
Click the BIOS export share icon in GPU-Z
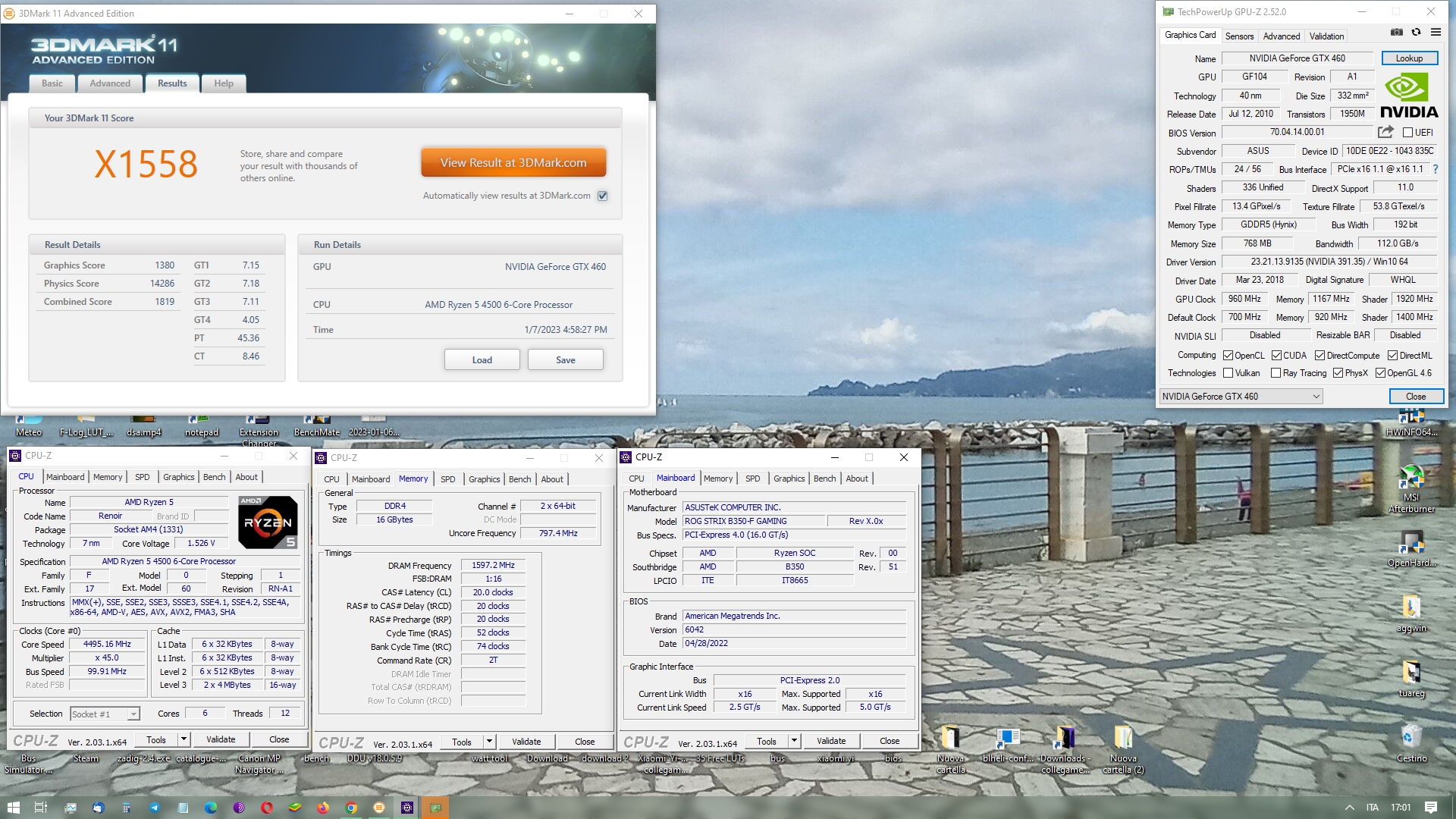1386,132
